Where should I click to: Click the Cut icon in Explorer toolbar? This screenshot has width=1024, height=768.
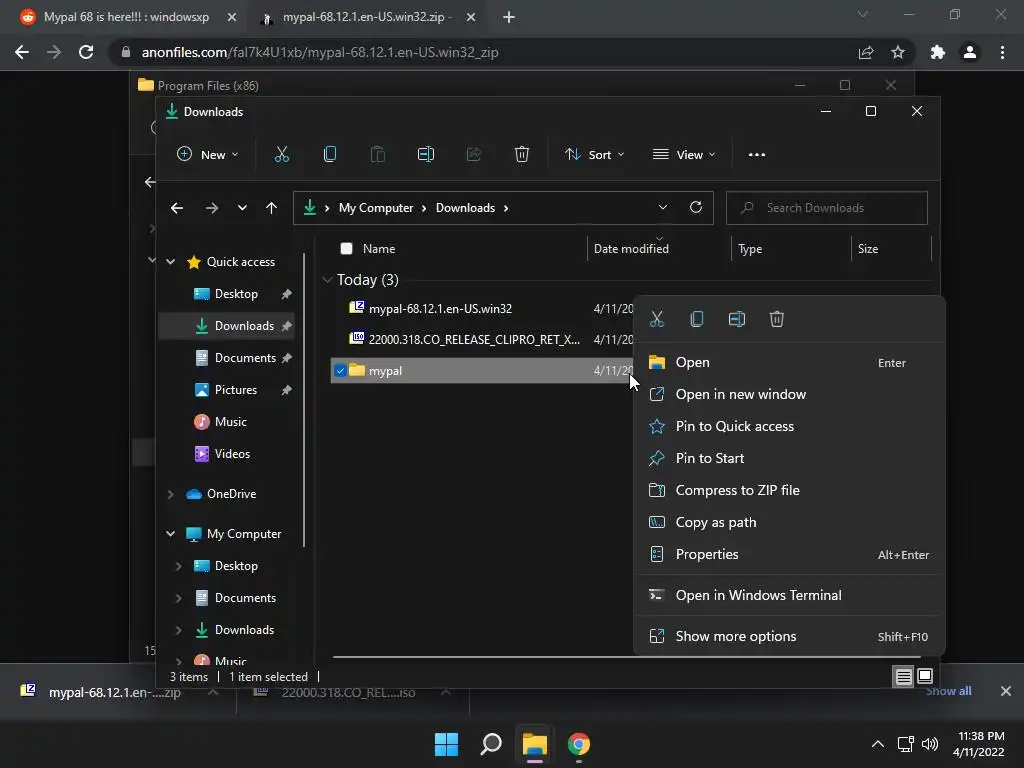point(281,155)
